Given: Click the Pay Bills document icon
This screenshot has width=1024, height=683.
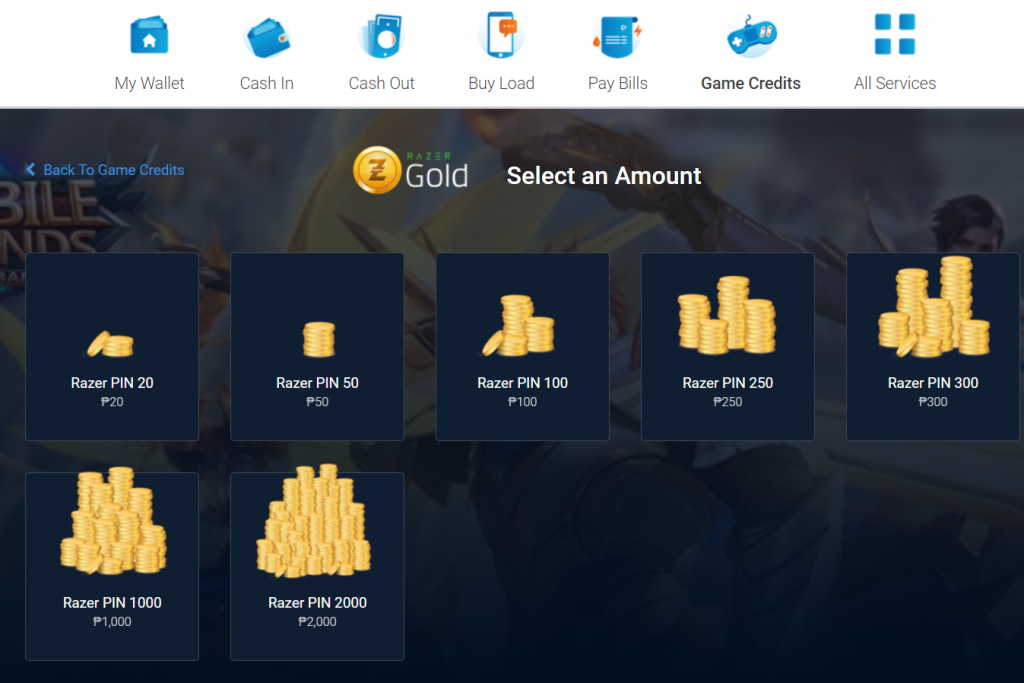Looking at the screenshot, I should (x=617, y=37).
